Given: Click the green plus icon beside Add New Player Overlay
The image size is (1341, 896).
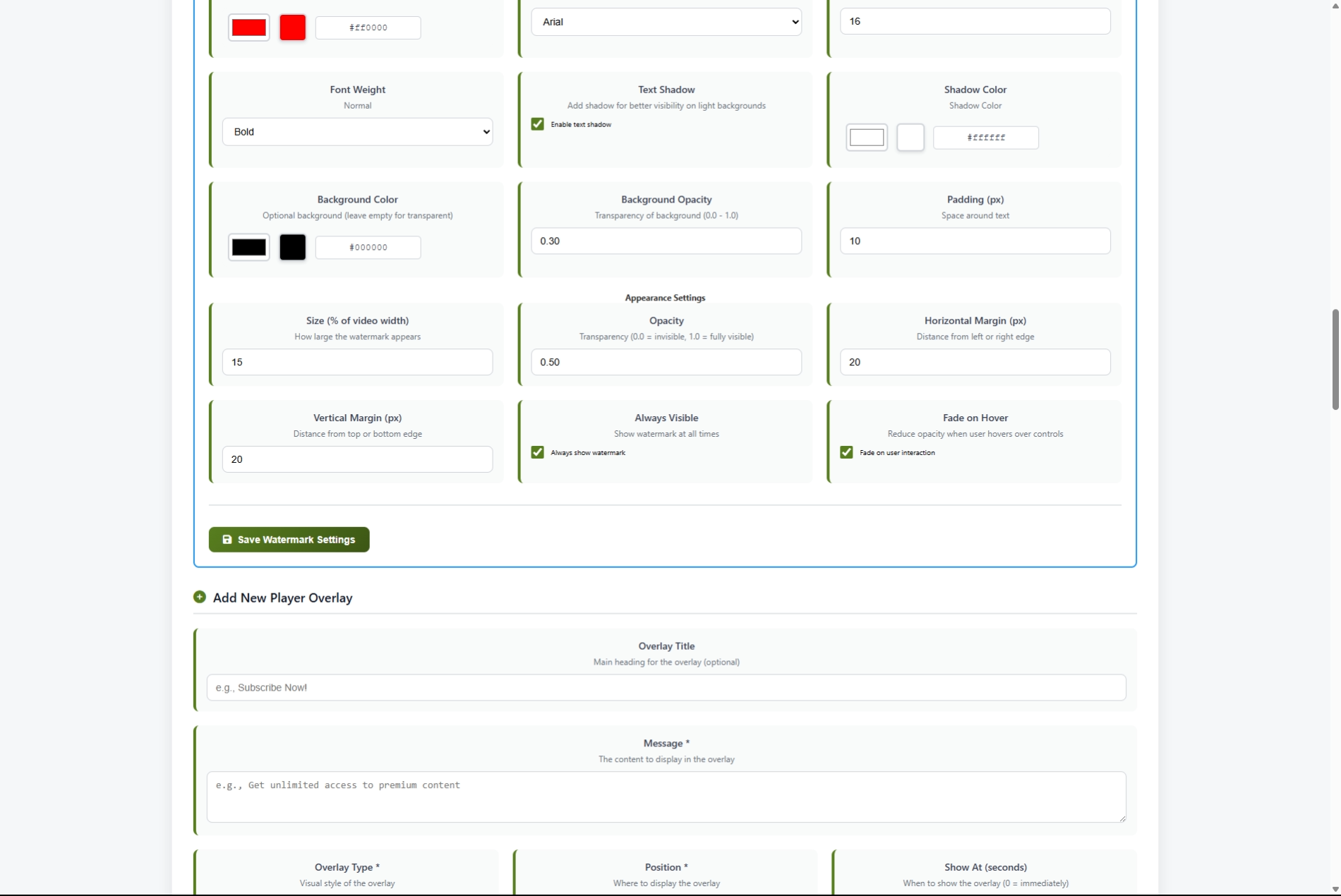Looking at the screenshot, I should coord(200,597).
